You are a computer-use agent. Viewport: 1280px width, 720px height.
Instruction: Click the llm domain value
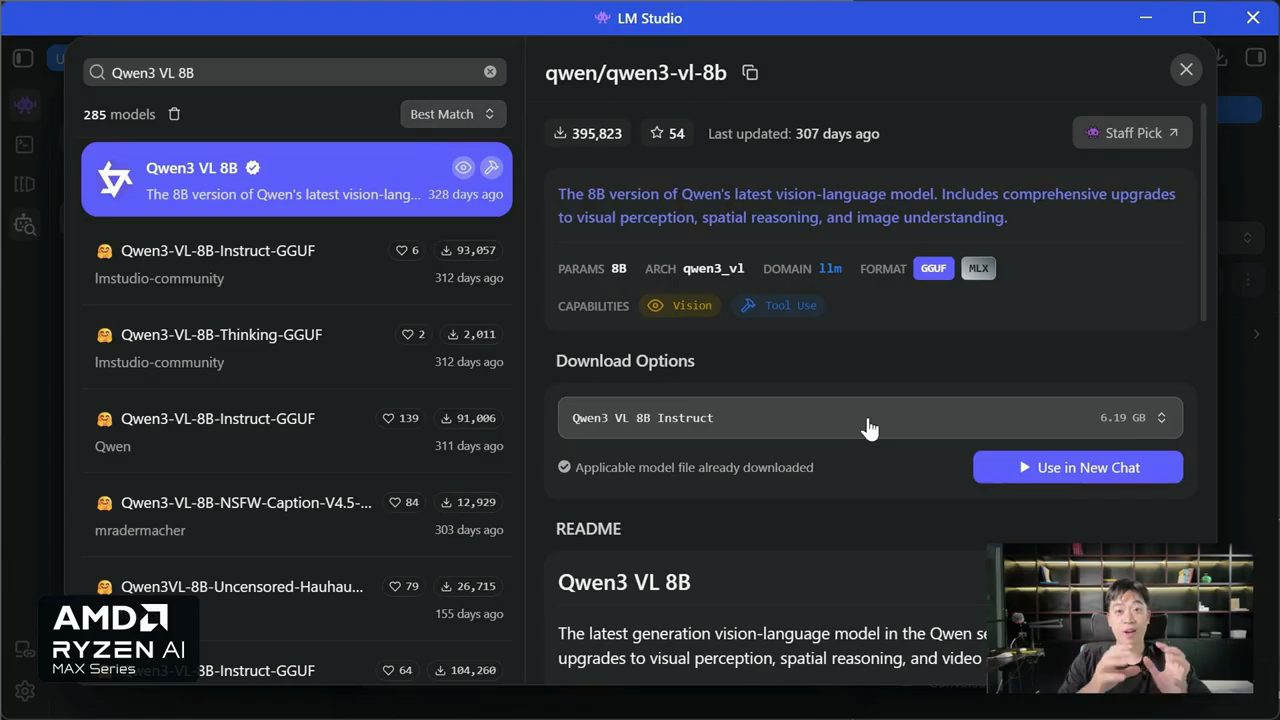[x=830, y=268]
